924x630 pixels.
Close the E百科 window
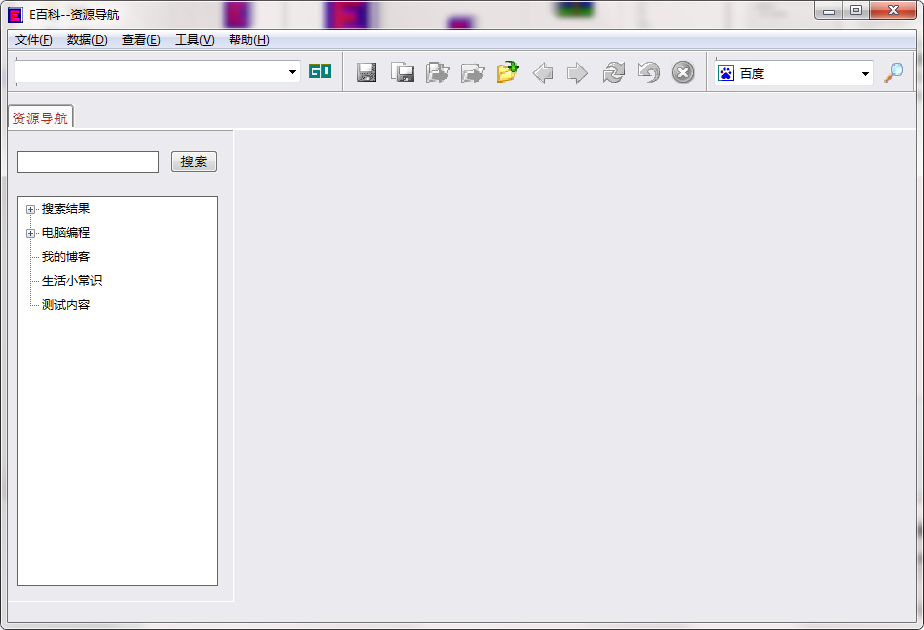tap(893, 11)
